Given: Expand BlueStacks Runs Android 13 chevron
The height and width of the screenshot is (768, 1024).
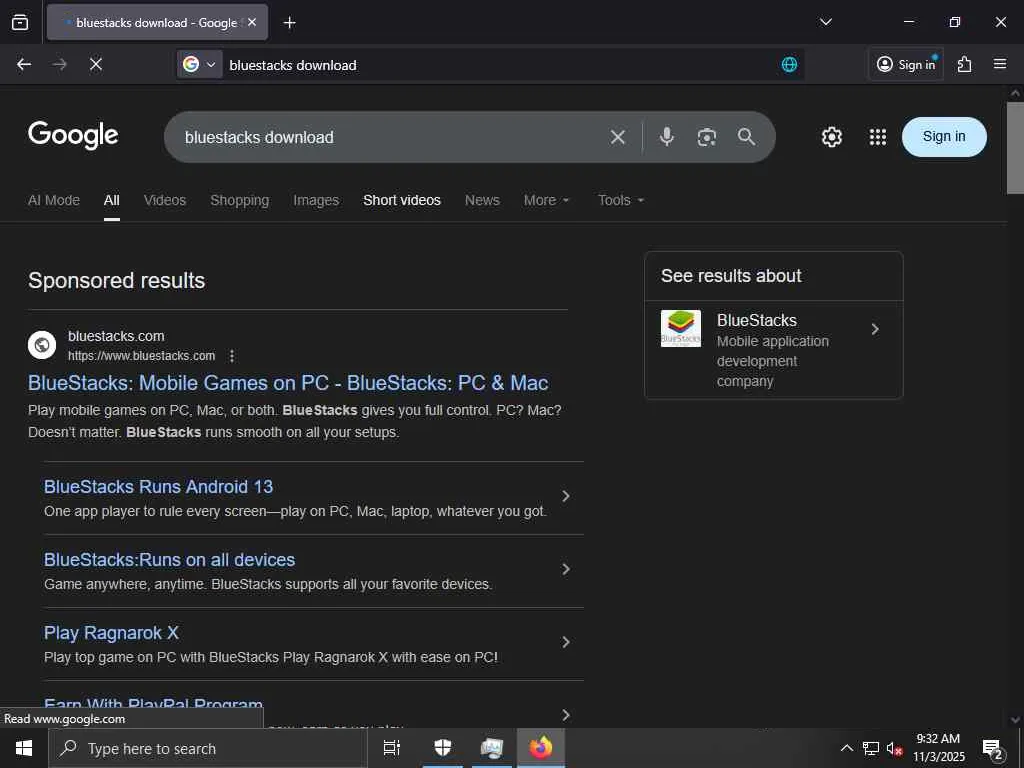Looking at the screenshot, I should coord(566,496).
